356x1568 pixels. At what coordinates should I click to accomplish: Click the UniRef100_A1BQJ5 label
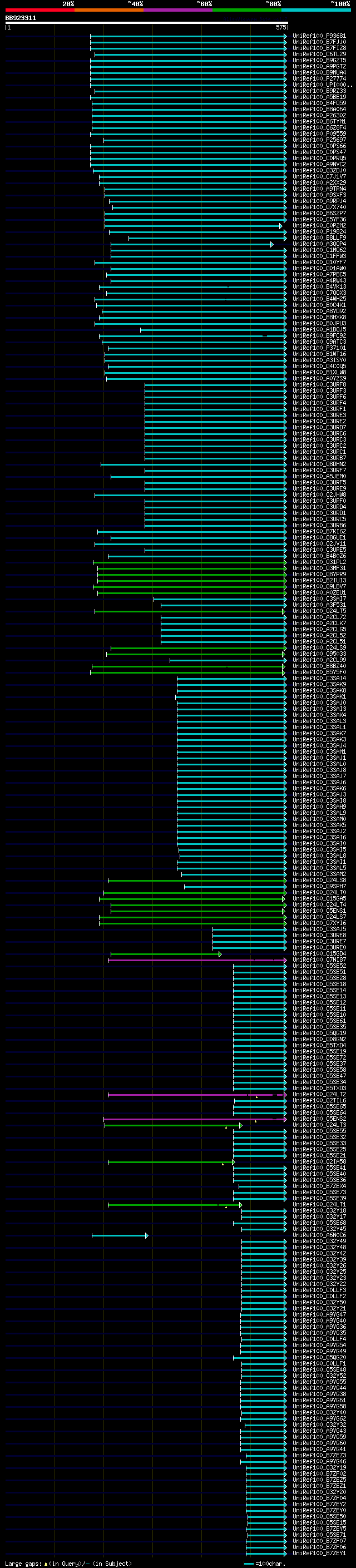tap(319, 330)
